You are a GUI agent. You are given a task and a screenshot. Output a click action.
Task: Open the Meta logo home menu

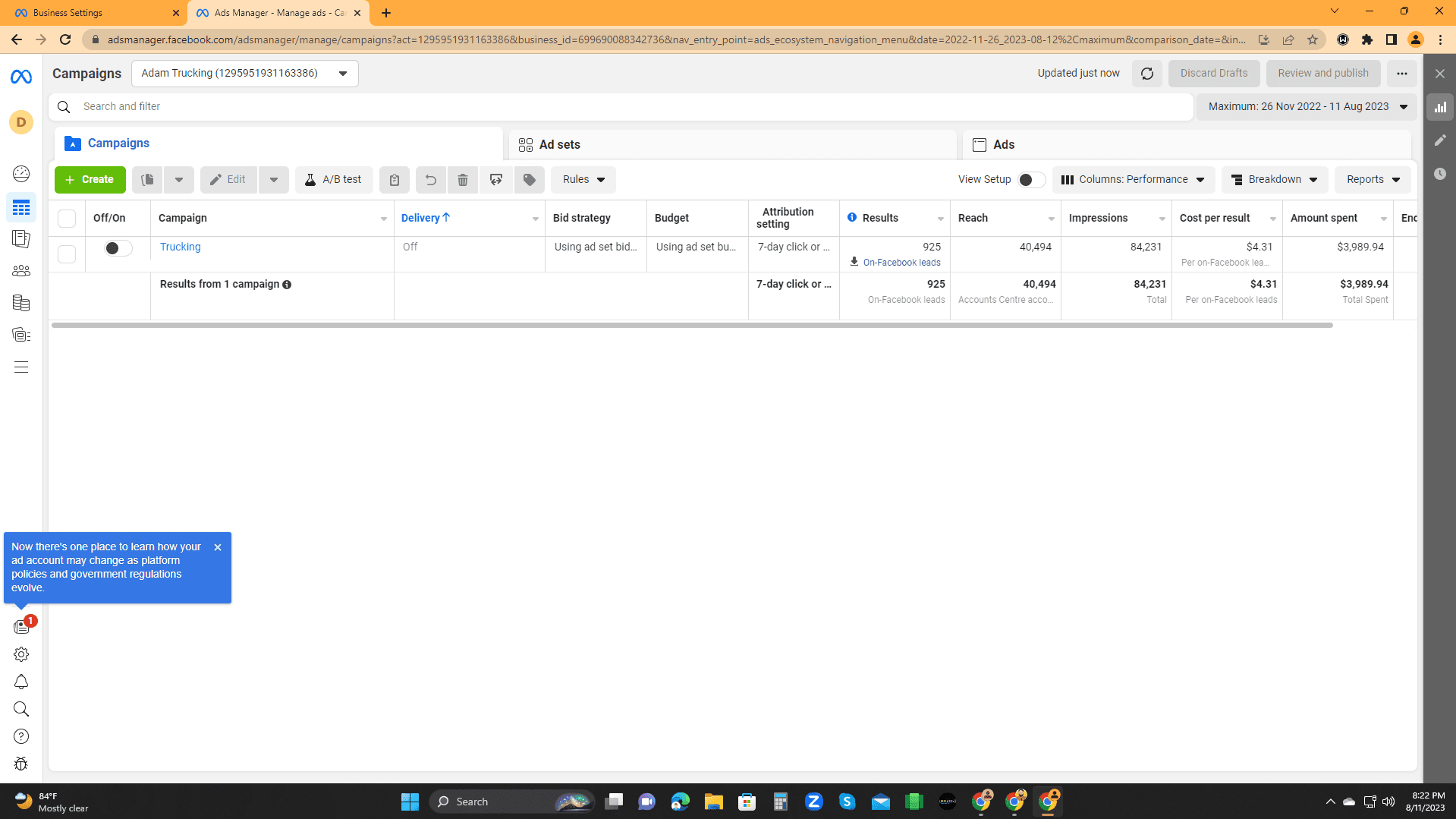click(x=21, y=77)
